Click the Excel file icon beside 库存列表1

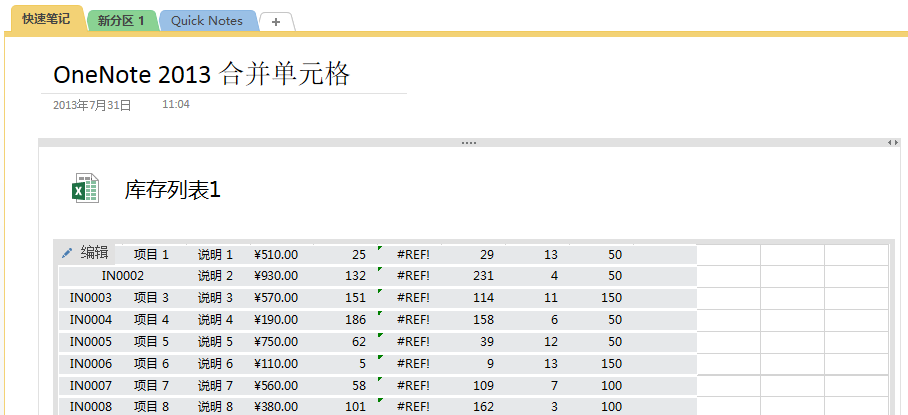(86, 188)
